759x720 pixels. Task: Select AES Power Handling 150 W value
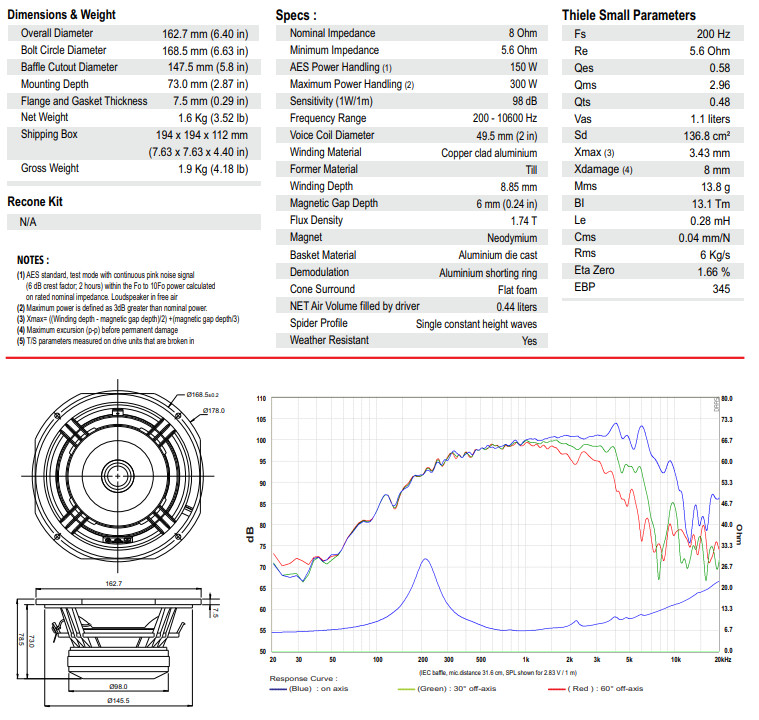click(x=523, y=67)
